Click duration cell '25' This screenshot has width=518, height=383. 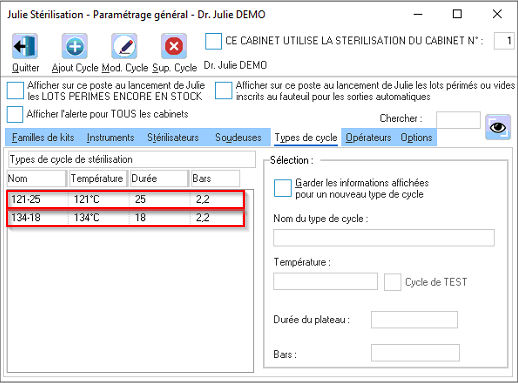140,199
